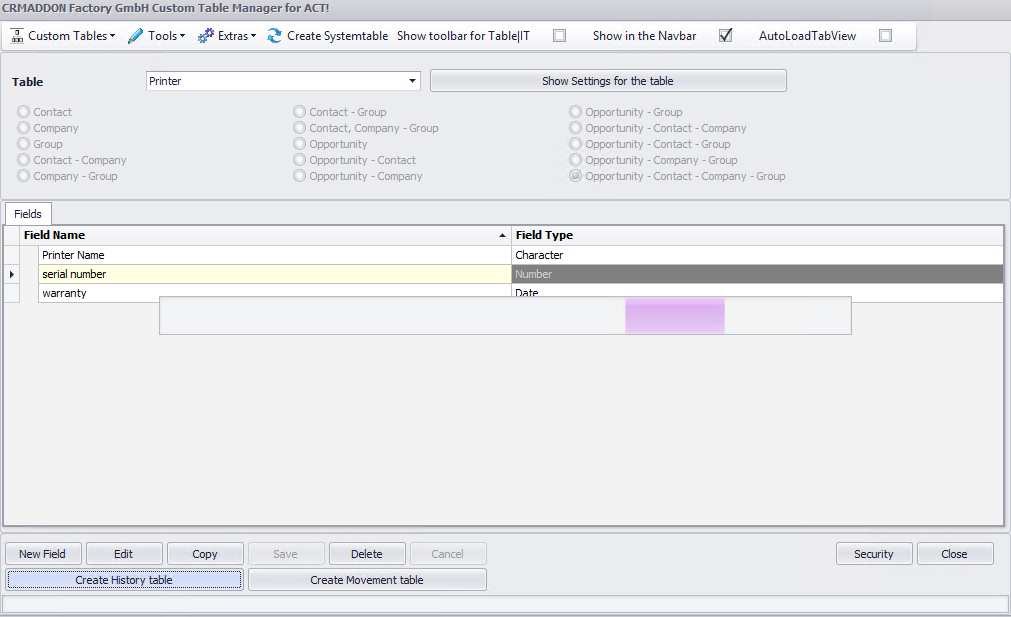This screenshot has width=1011, height=617.
Task: Click the Close button
Action: click(955, 554)
